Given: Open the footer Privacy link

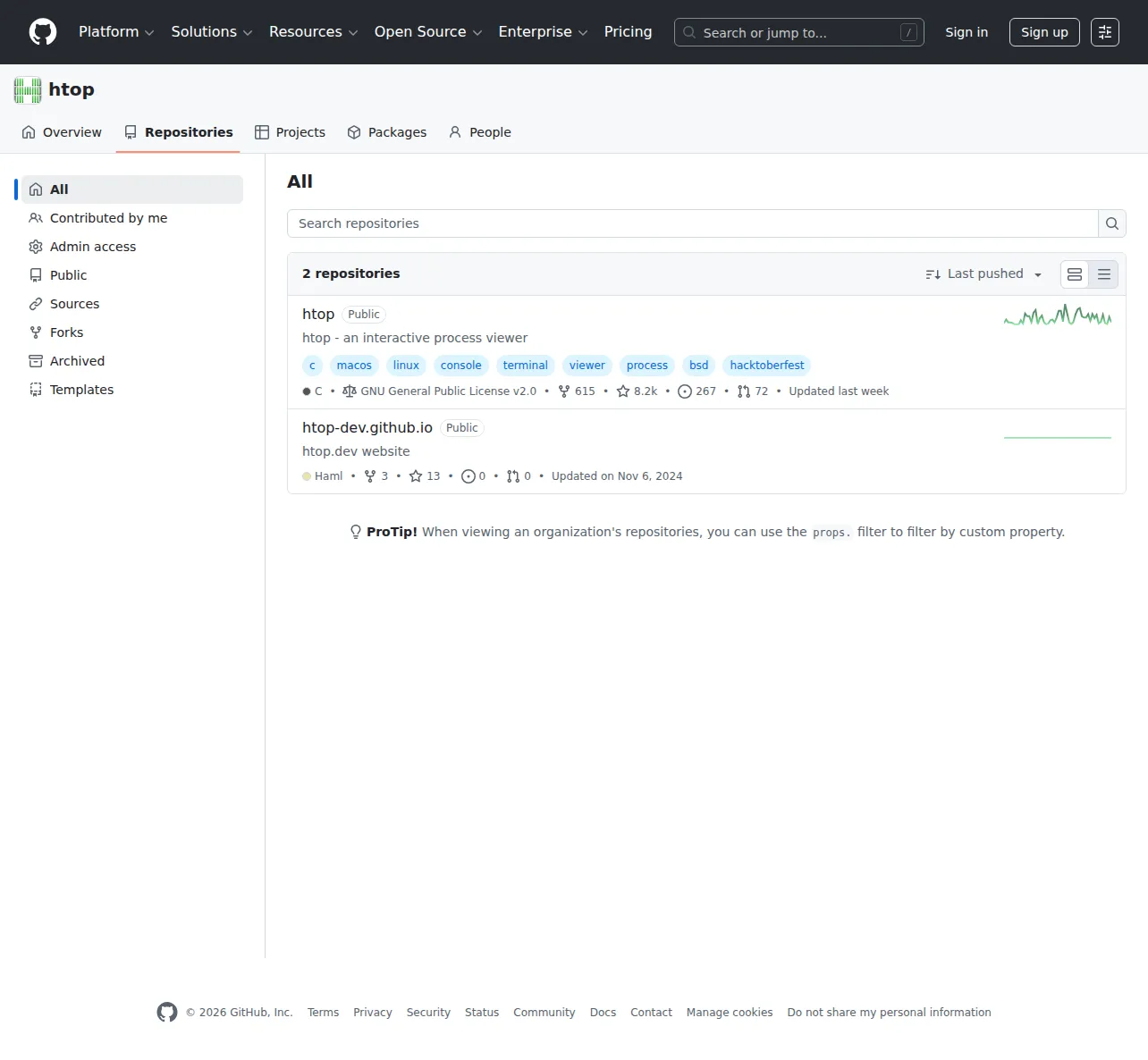Looking at the screenshot, I should [x=373, y=1013].
